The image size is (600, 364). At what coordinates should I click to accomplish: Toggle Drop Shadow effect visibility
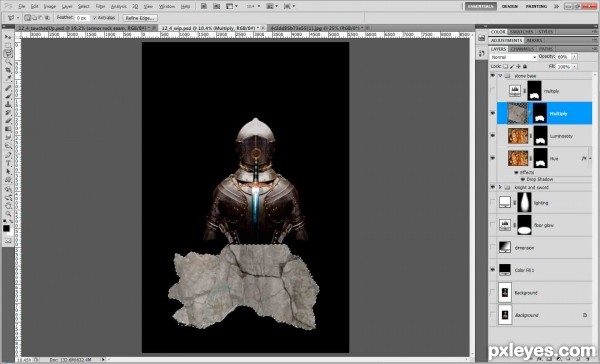[x=523, y=179]
